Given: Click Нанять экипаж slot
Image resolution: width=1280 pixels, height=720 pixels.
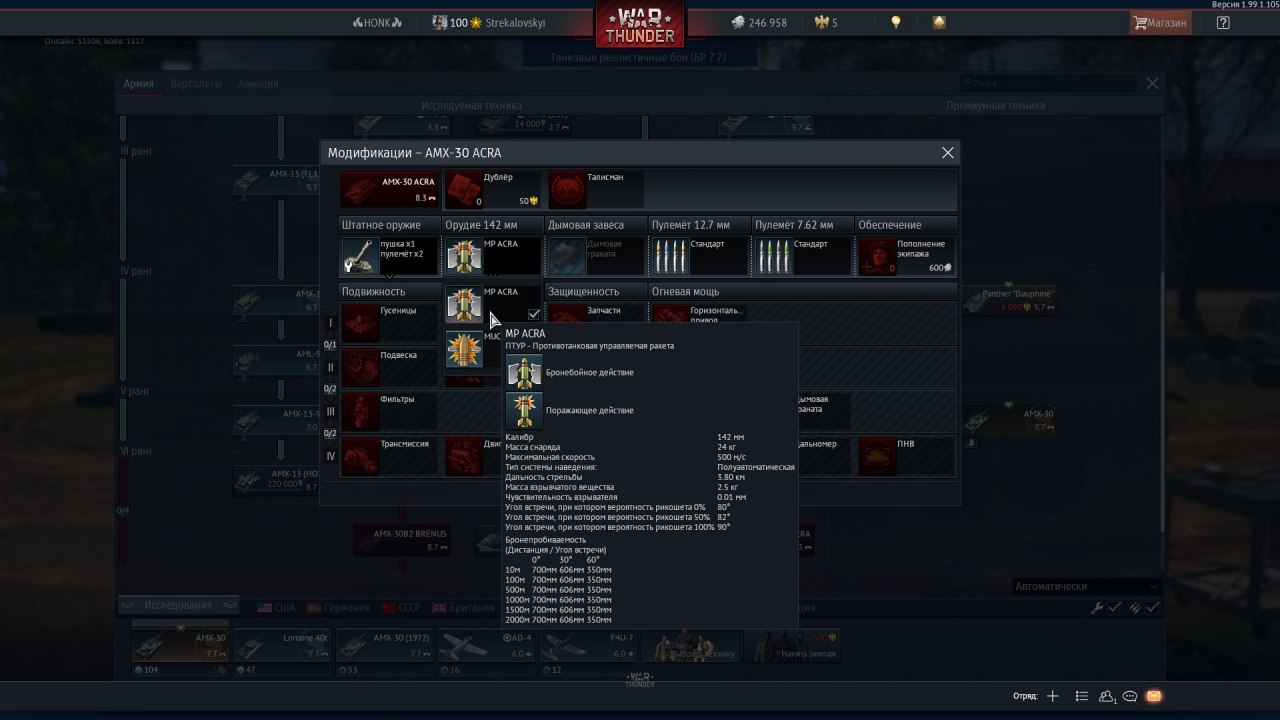Looking at the screenshot, I should 793,645.
